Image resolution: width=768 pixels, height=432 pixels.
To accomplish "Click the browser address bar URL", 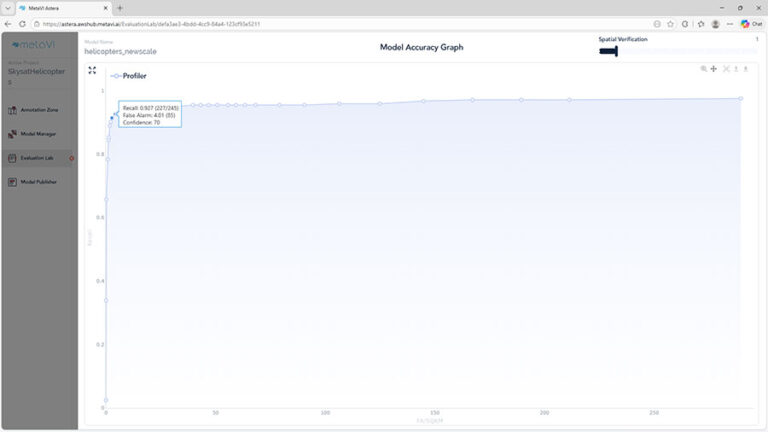I will [152, 24].
